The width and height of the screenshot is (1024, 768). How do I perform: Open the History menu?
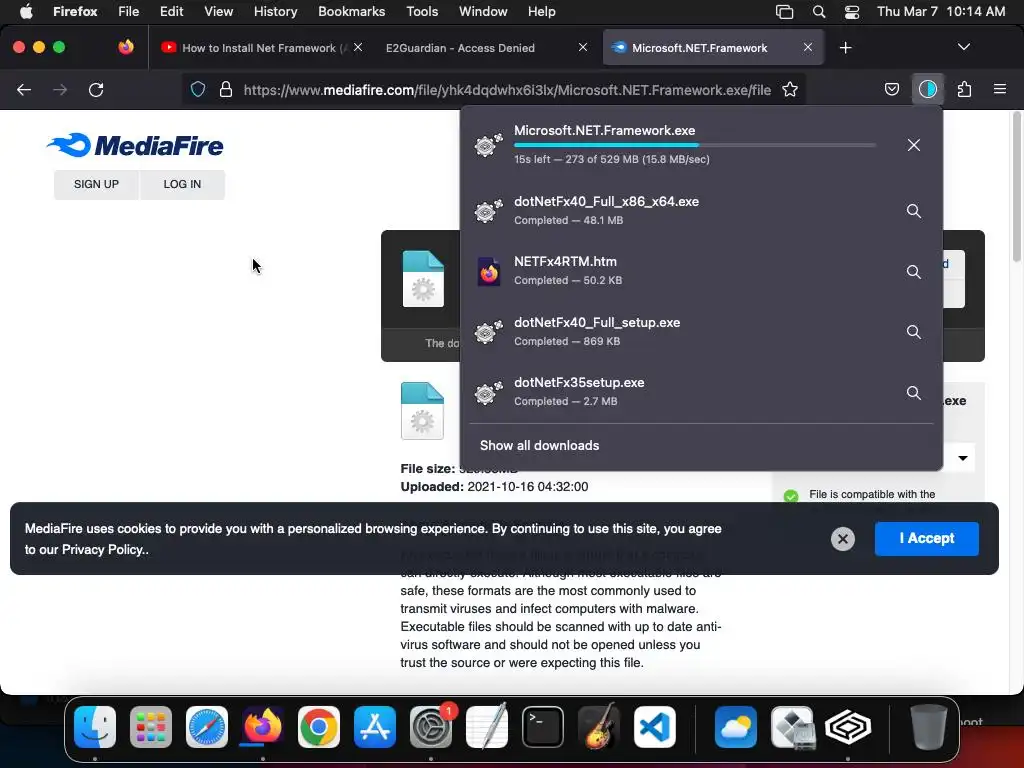(x=275, y=12)
